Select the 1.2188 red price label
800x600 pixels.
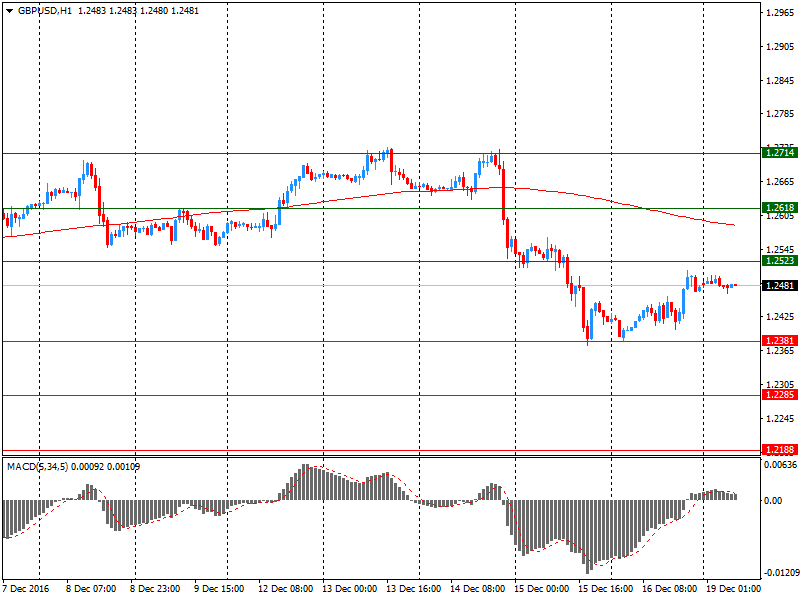tap(780, 450)
